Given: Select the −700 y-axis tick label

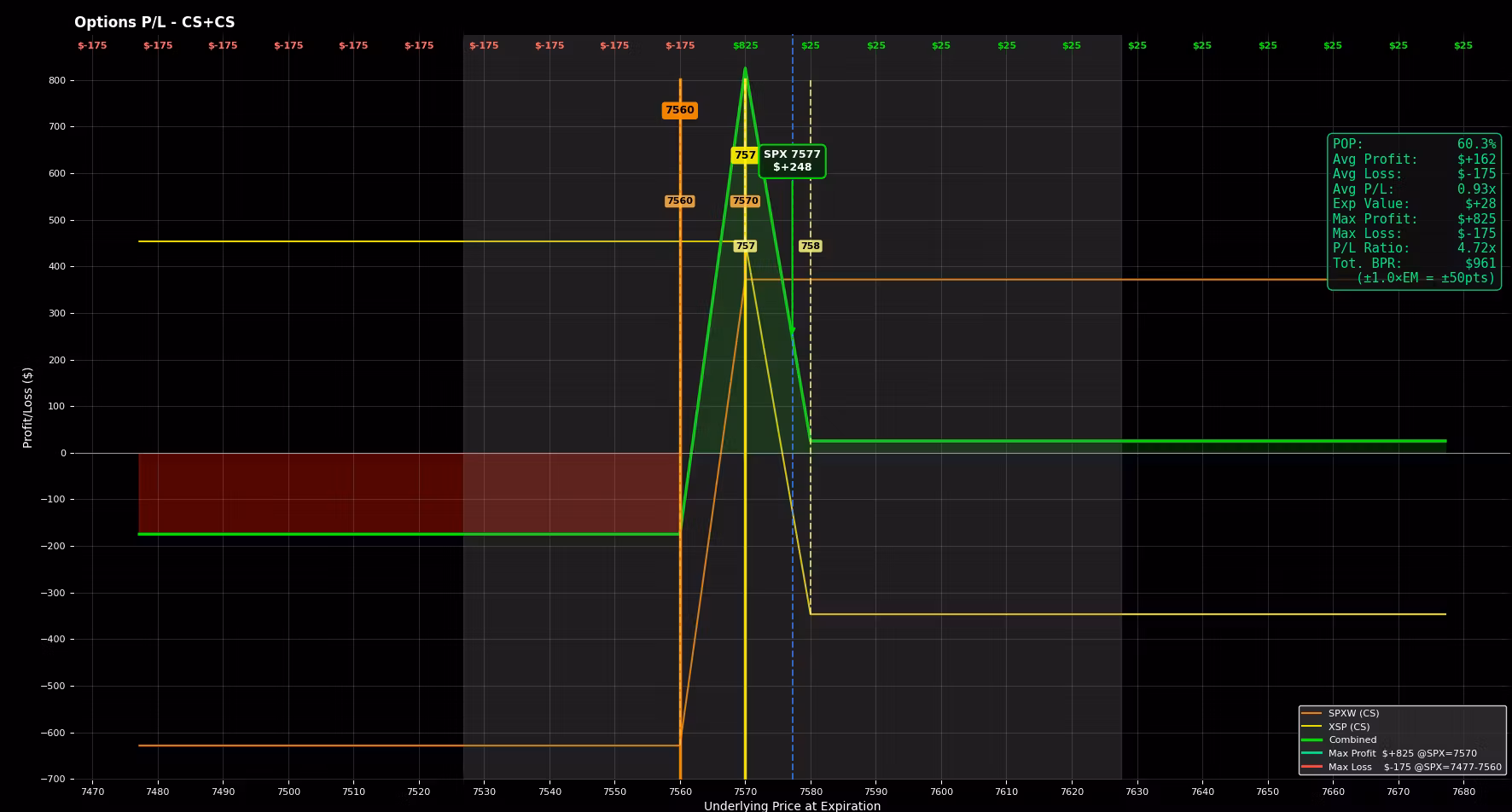Looking at the screenshot, I should click(x=52, y=779).
